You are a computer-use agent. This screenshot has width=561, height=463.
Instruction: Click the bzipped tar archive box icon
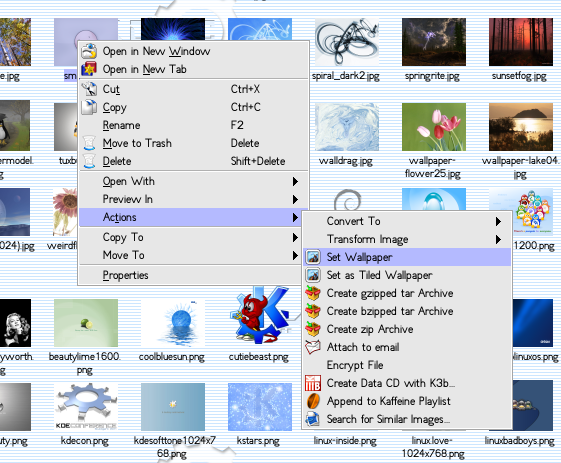[x=313, y=311]
